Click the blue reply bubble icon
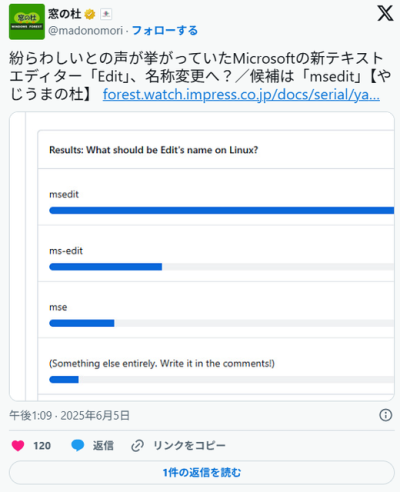This screenshot has height=492, width=400. click(78, 445)
